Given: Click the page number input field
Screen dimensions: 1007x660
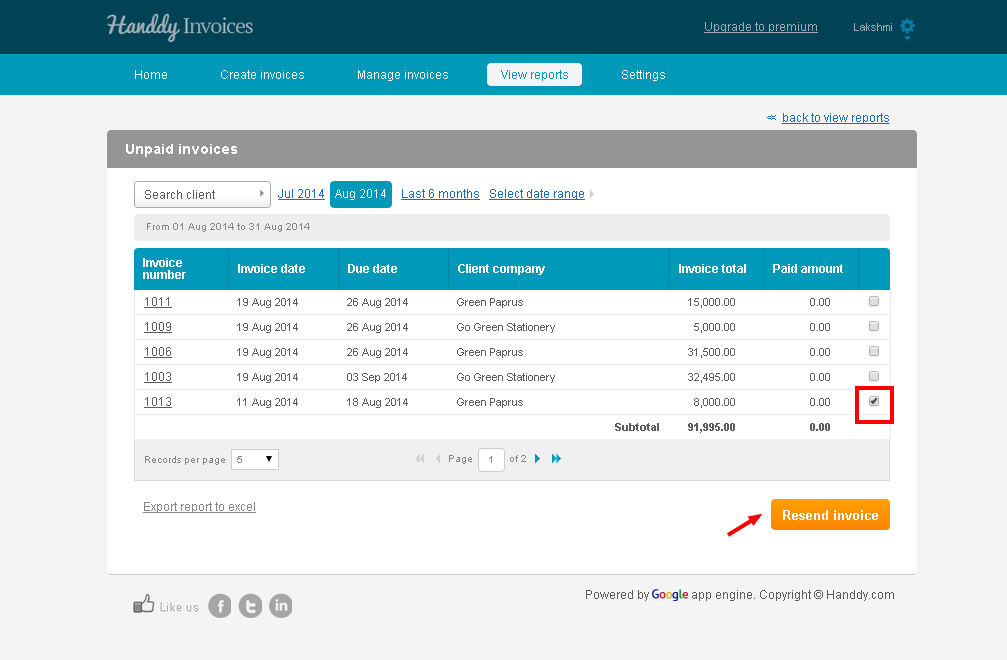Looking at the screenshot, I should pos(491,460).
